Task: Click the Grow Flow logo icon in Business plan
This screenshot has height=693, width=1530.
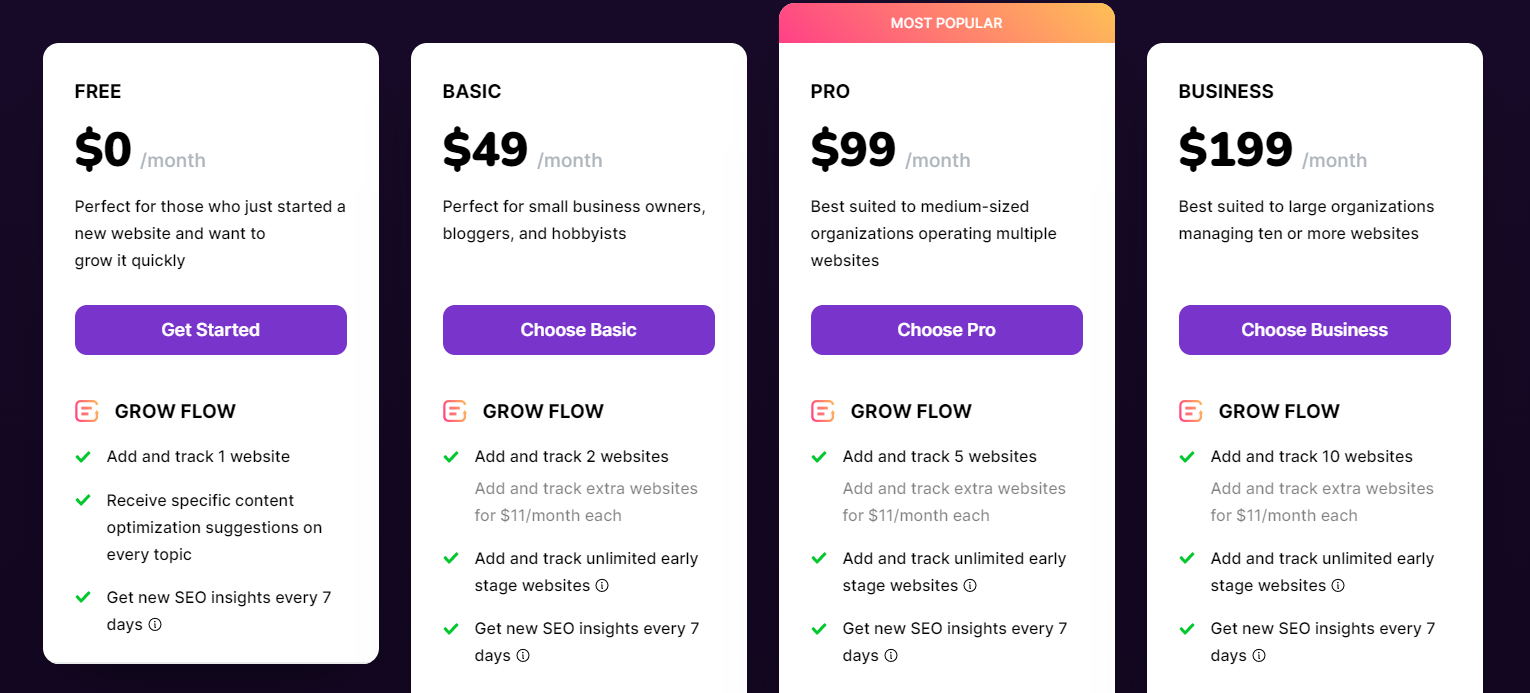Action: coord(1190,411)
